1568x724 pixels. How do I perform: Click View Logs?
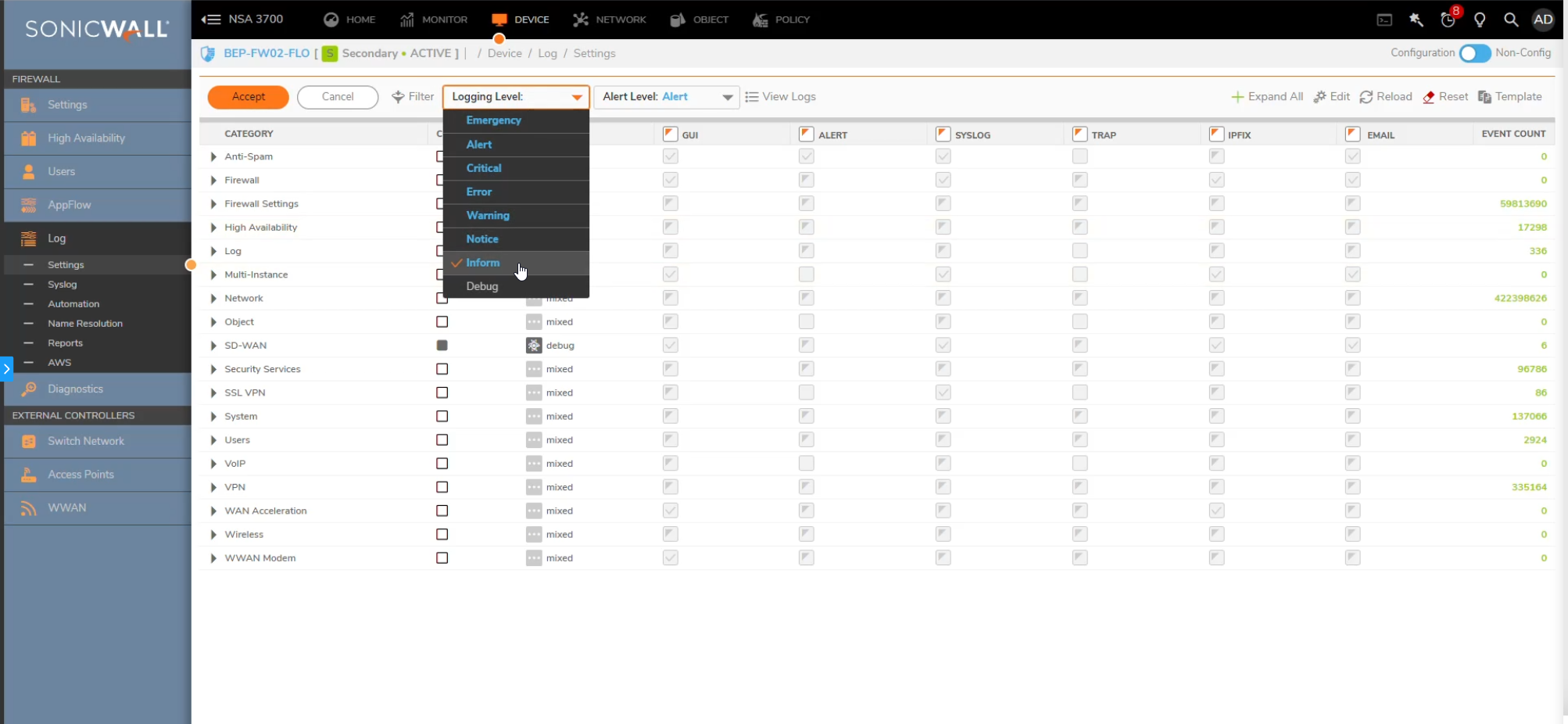tap(780, 97)
